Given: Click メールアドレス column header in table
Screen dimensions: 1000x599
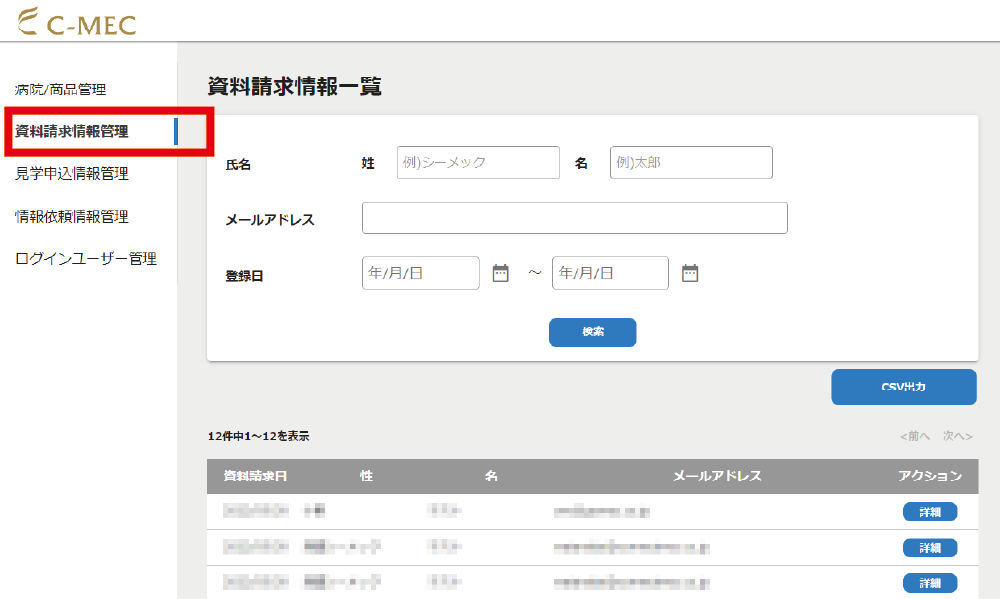Looking at the screenshot, I should pyautogui.click(x=717, y=476).
